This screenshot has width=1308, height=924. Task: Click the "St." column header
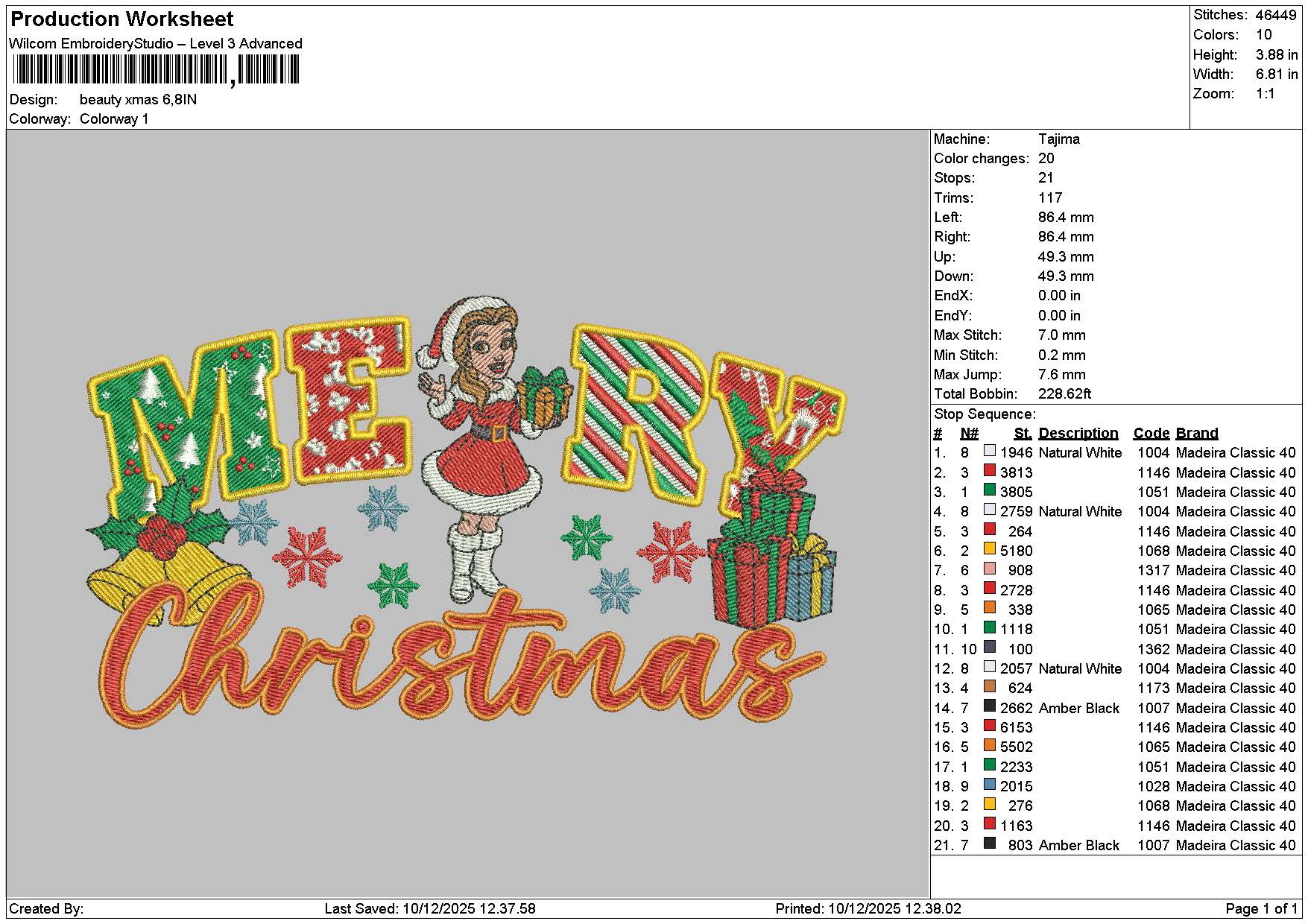1023,434
